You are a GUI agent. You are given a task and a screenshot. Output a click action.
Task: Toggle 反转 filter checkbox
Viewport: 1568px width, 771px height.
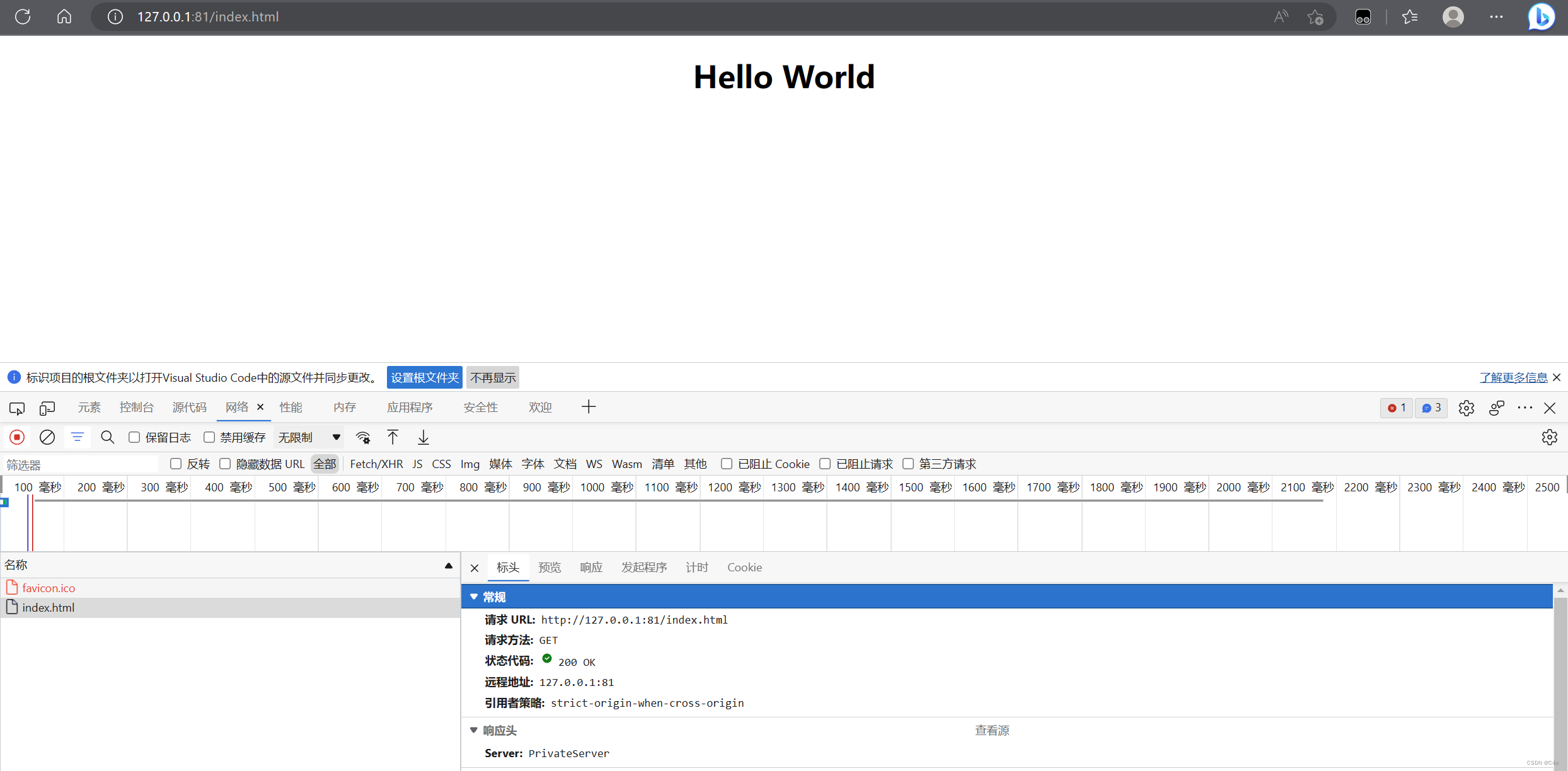point(176,464)
